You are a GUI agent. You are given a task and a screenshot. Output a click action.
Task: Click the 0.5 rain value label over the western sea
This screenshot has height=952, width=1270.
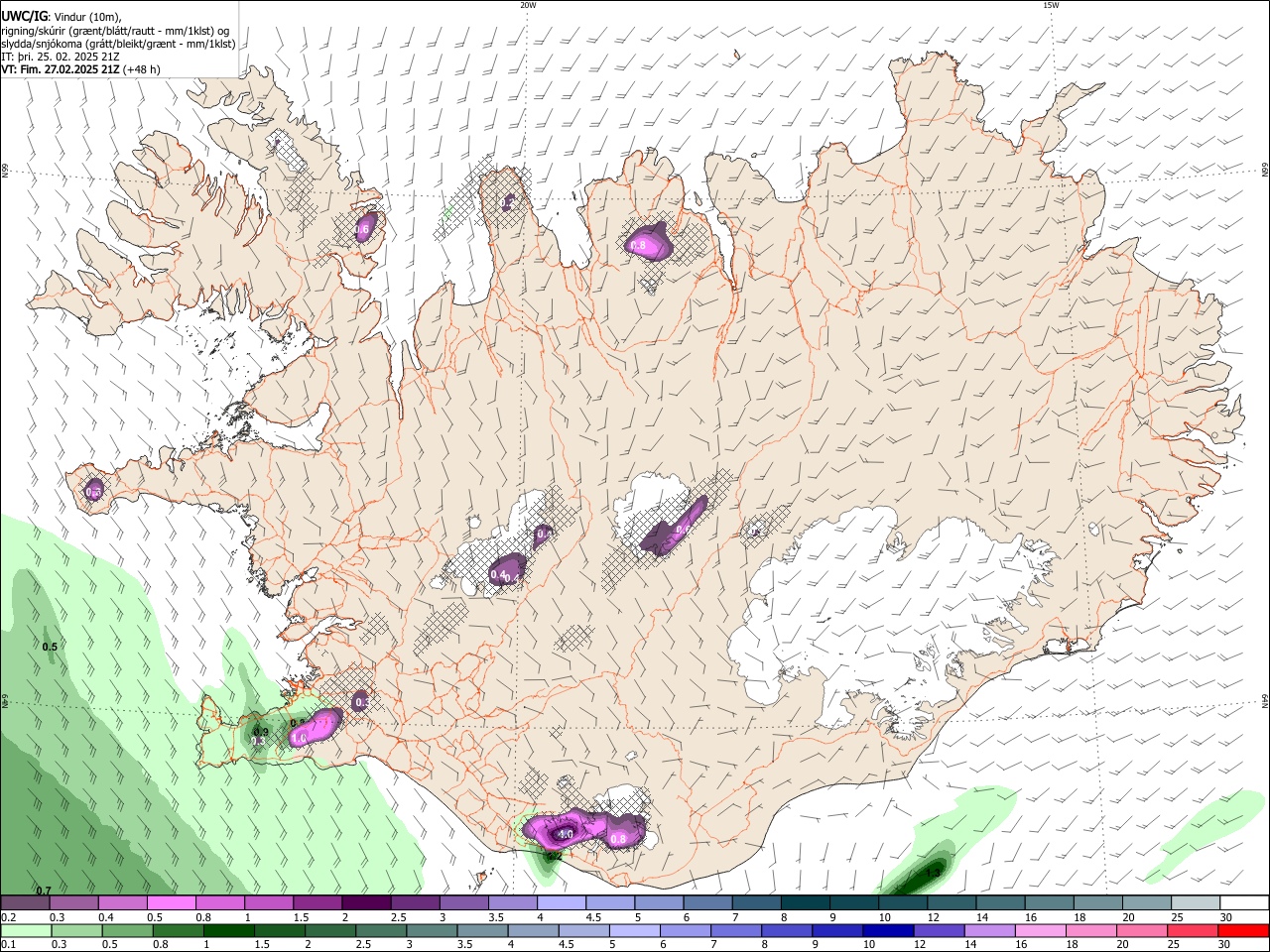point(50,647)
